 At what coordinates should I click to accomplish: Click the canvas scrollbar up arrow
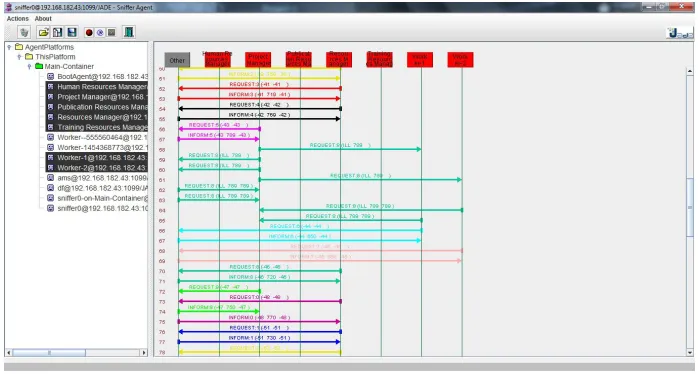pos(690,71)
